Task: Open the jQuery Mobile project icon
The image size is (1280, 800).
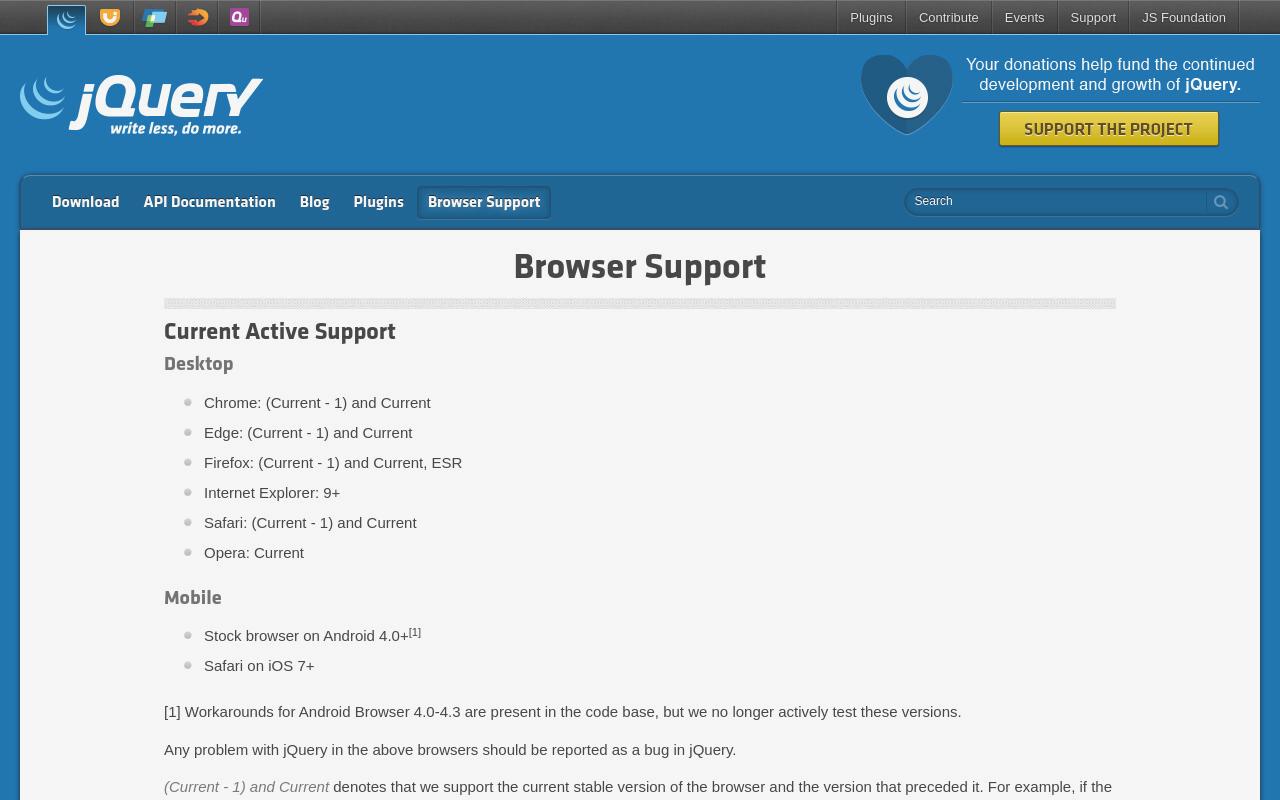Action: [154, 17]
